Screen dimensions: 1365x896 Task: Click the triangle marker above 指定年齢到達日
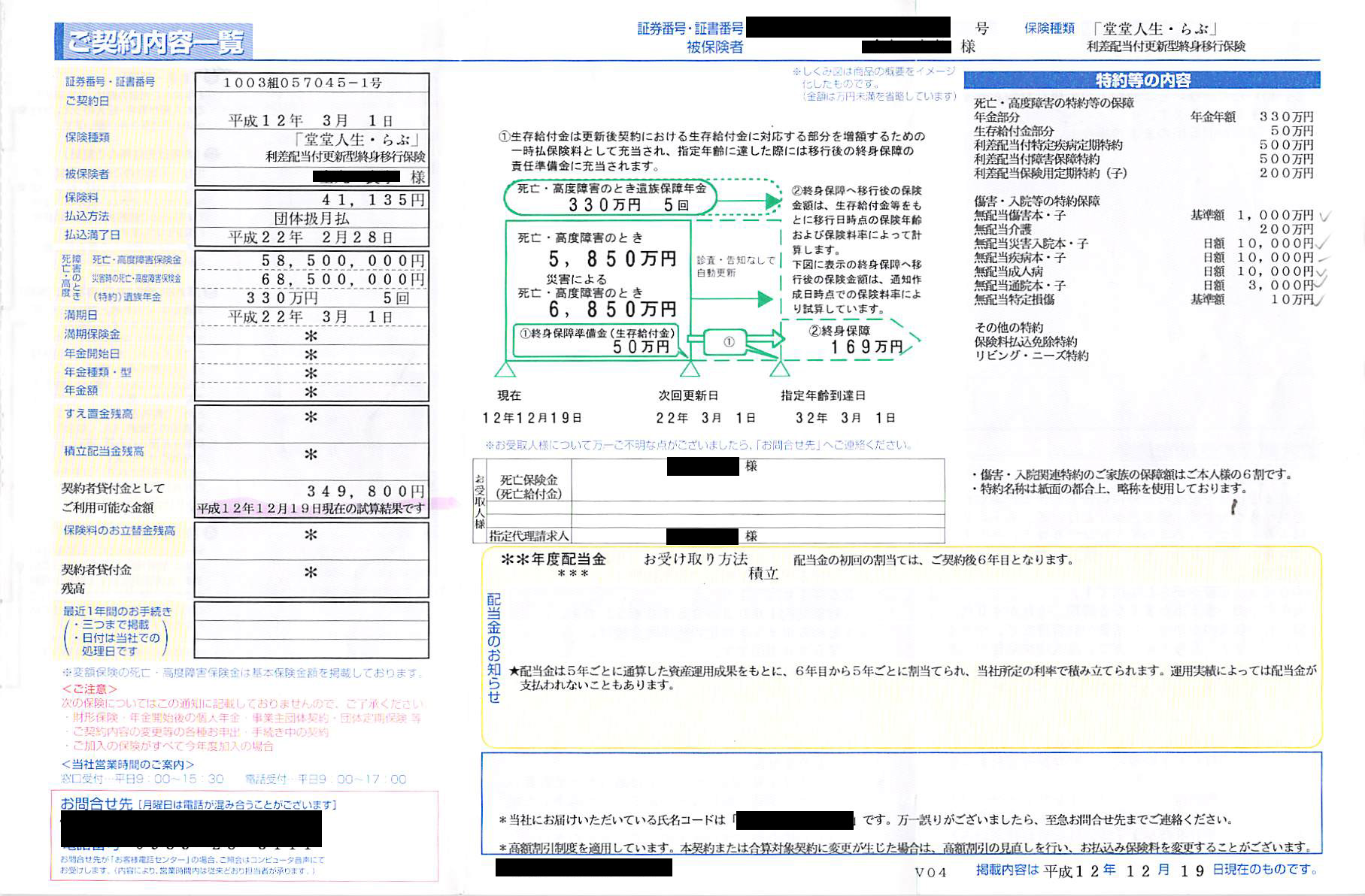[x=780, y=368]
